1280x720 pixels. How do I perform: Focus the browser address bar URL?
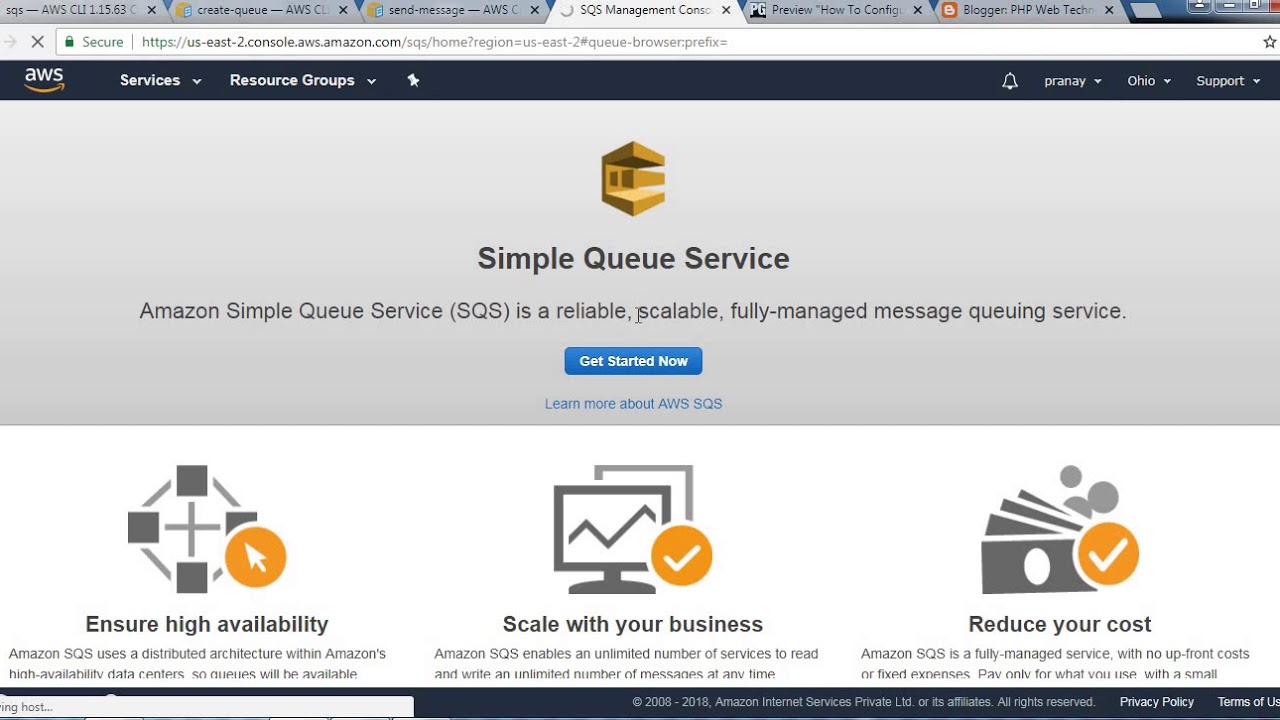pyautogui.click(x=435, y=42)
